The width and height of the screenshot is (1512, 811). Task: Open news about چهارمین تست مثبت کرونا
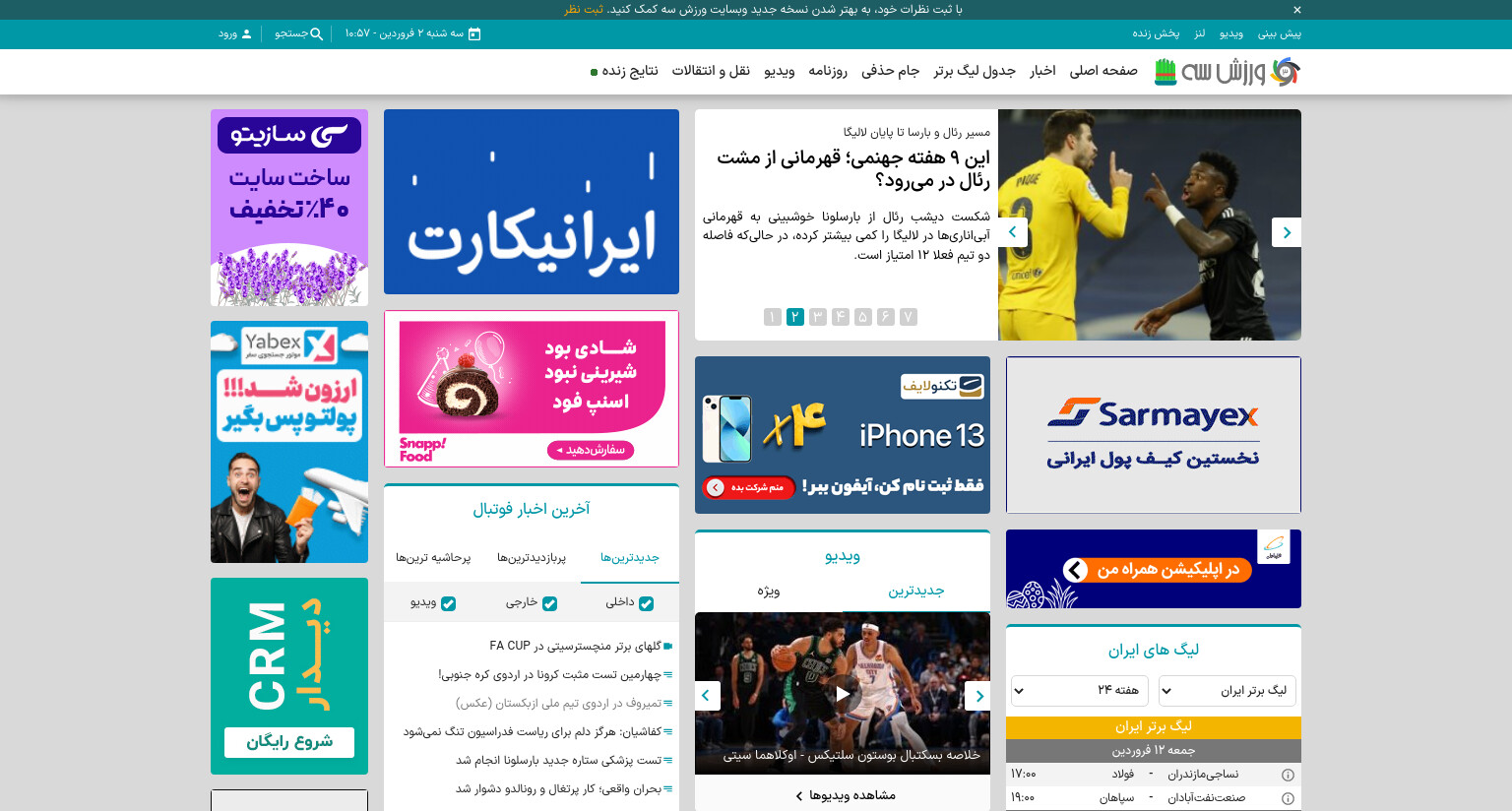(549, 675)
